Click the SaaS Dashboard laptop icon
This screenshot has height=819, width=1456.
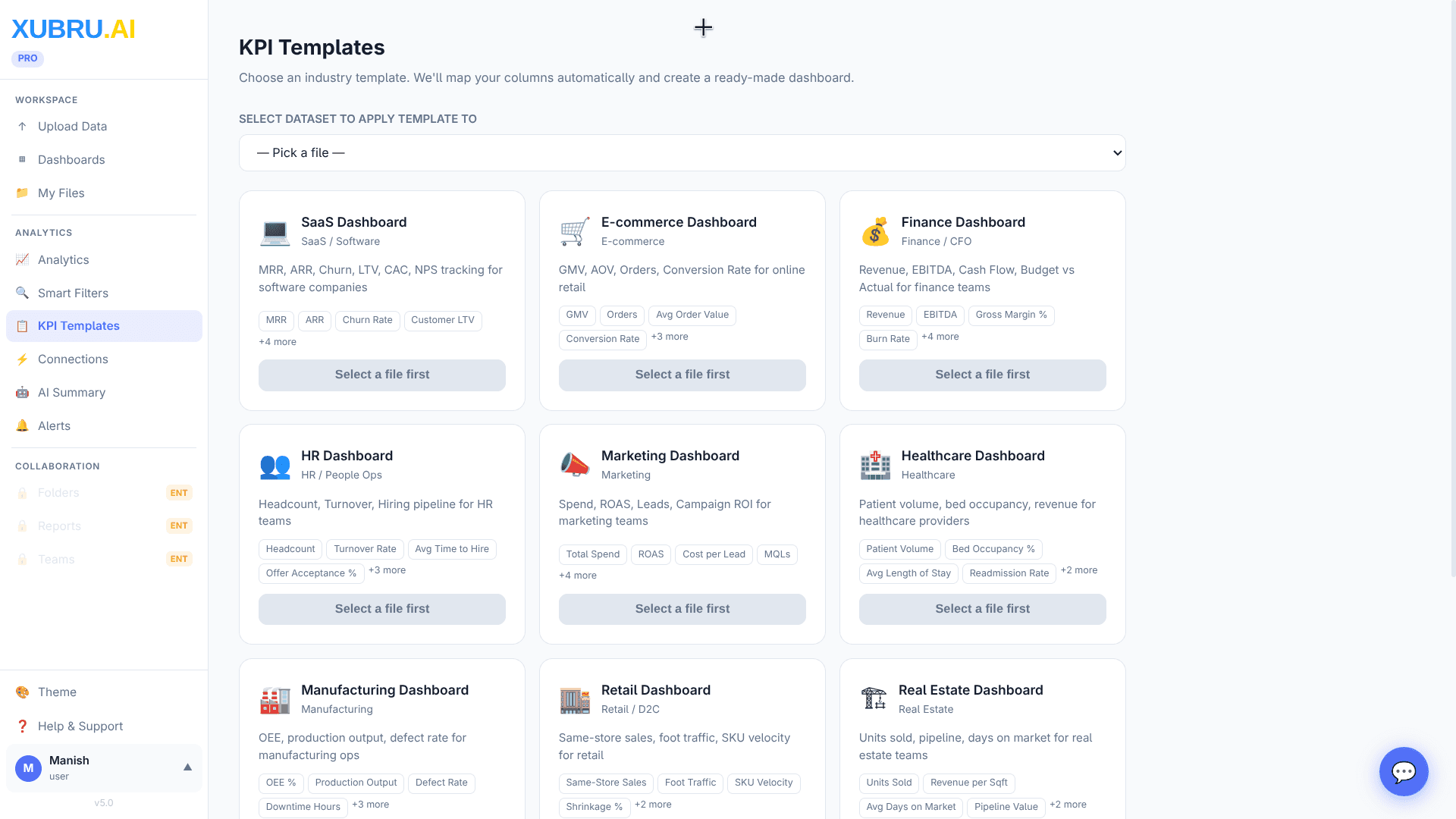pos(275,232)
